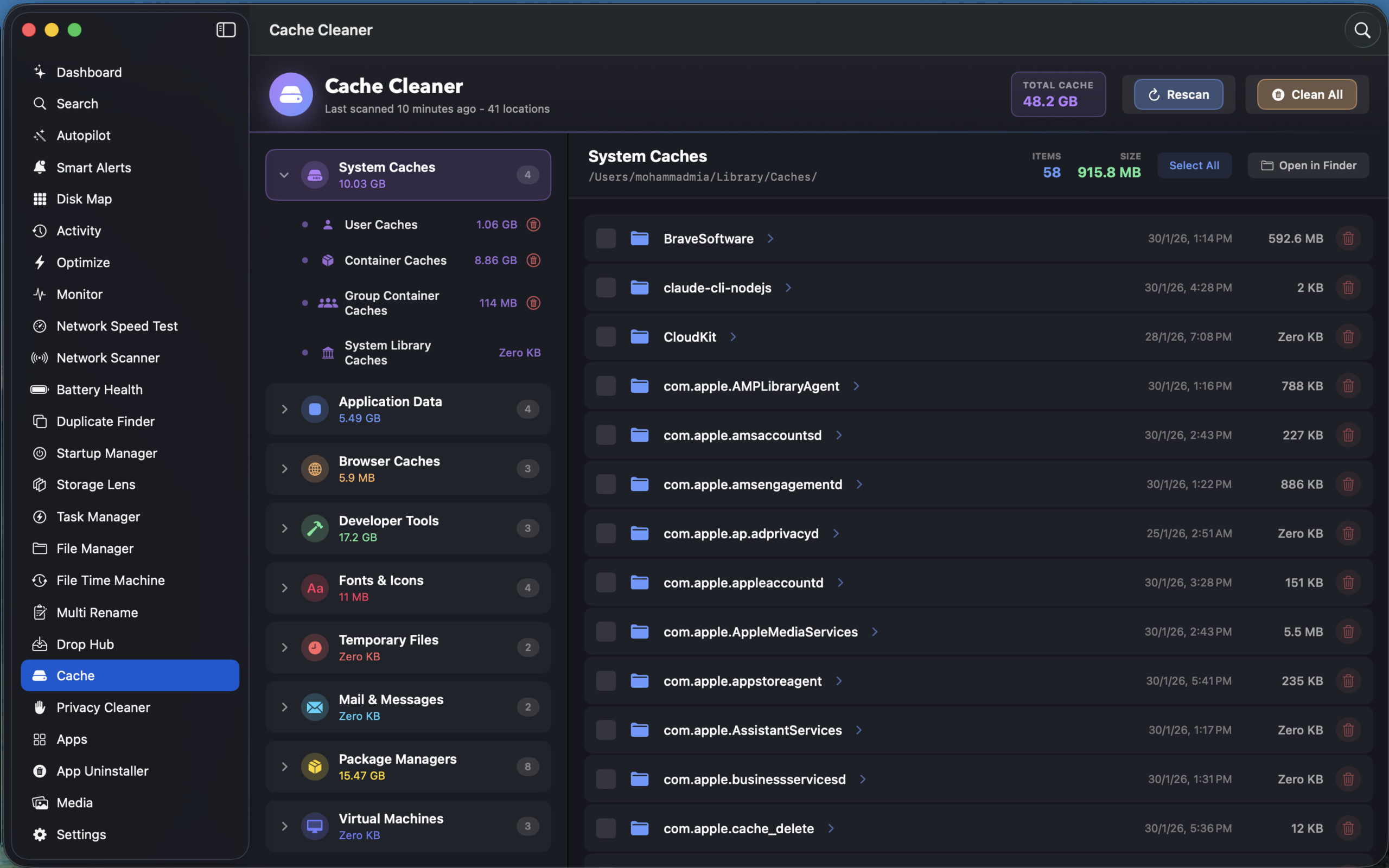This screenshot has width=1389, height=868.
Task: Click the BraveSoftware folder icon
Action: 639,238
